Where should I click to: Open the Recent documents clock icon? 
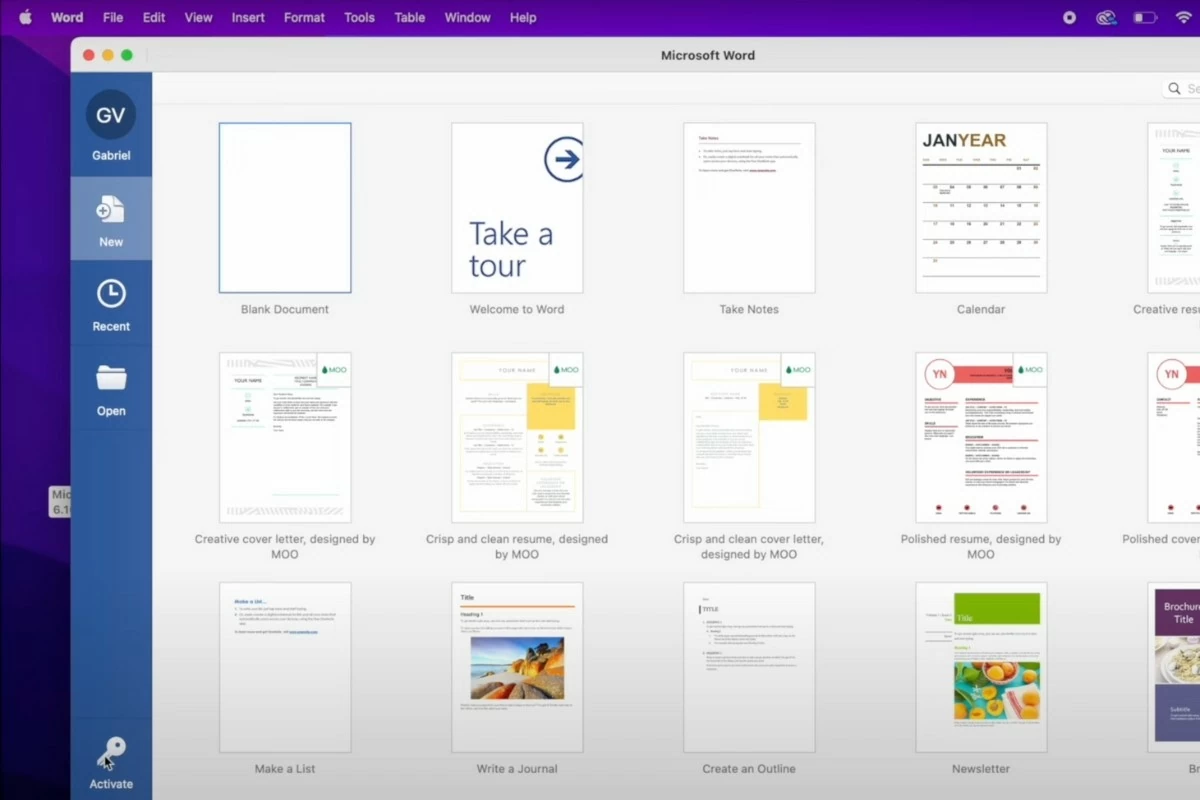point(111,294)
